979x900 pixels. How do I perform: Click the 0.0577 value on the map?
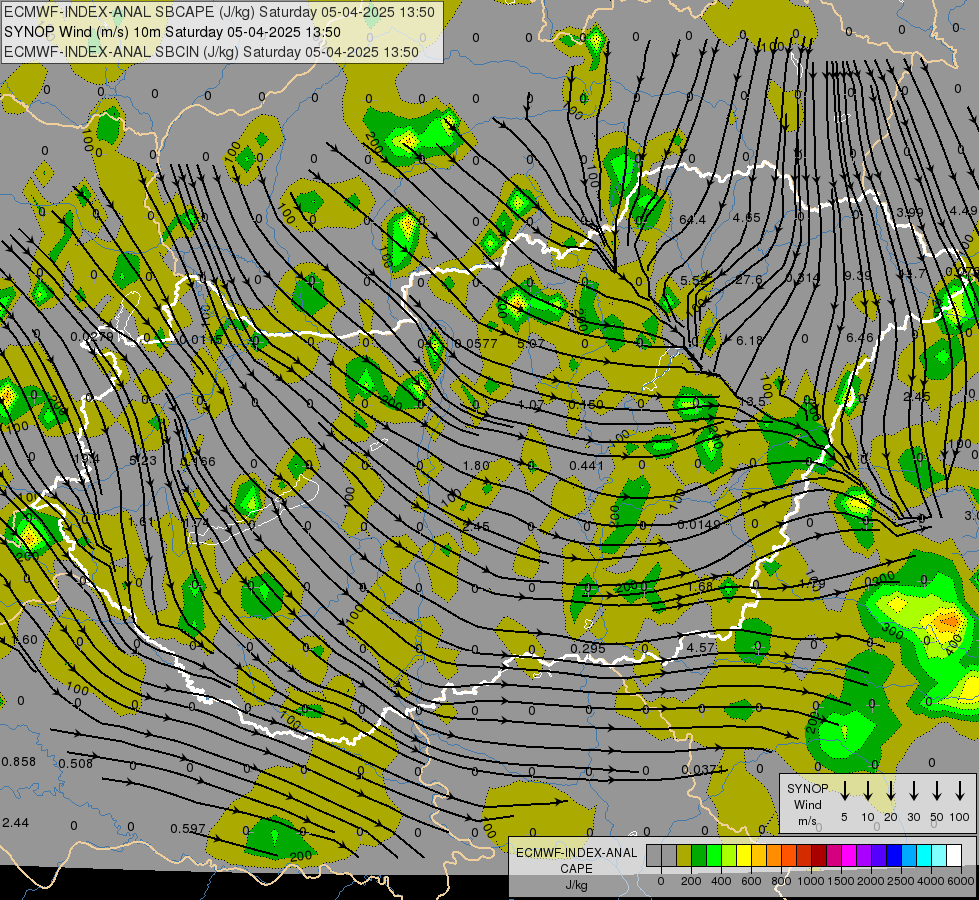(476, 344)
